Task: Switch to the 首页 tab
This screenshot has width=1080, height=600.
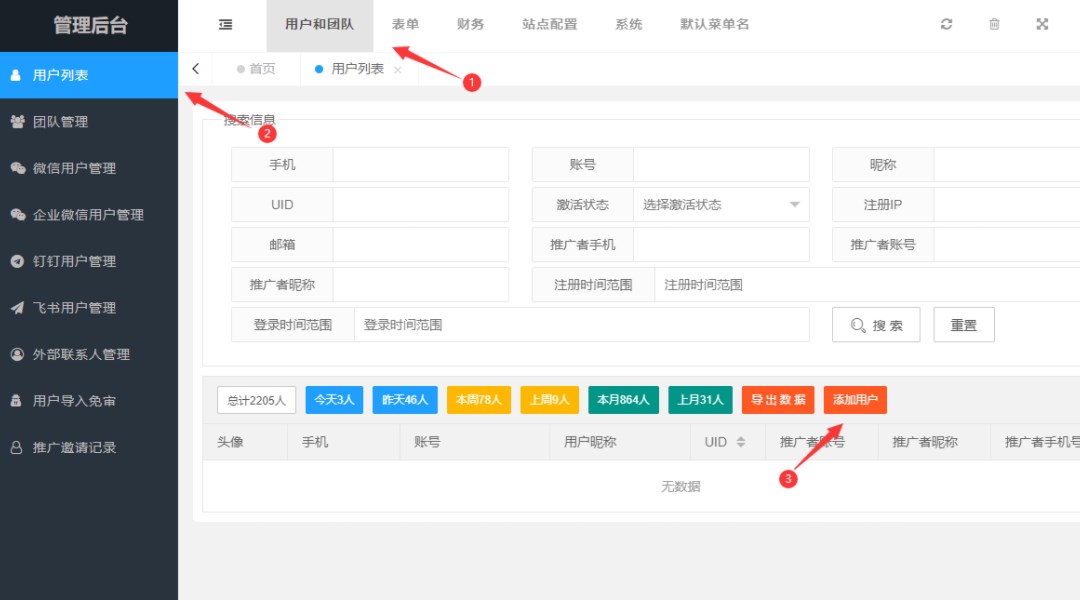Action: tap(256, 69)
